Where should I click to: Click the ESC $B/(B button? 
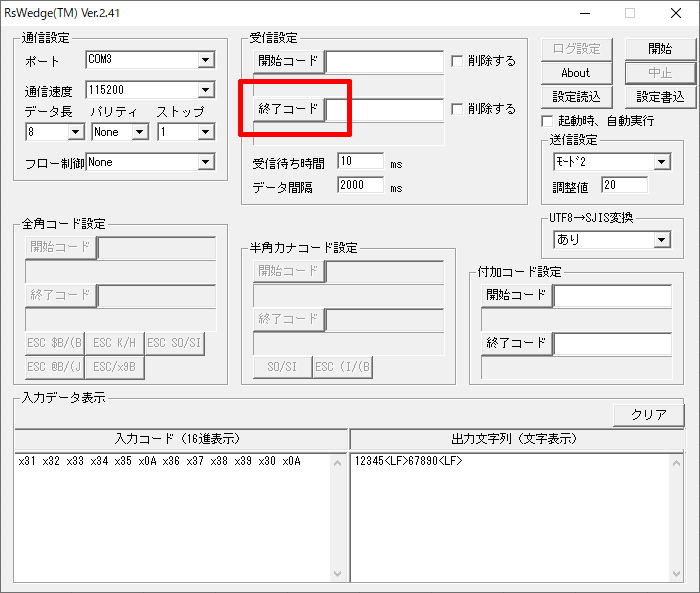tap(54, 343)
